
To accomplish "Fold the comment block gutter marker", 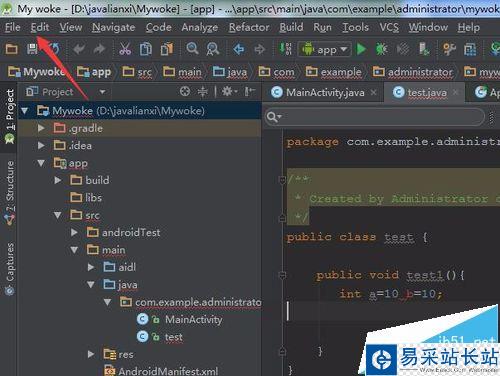I will [282, 180].
